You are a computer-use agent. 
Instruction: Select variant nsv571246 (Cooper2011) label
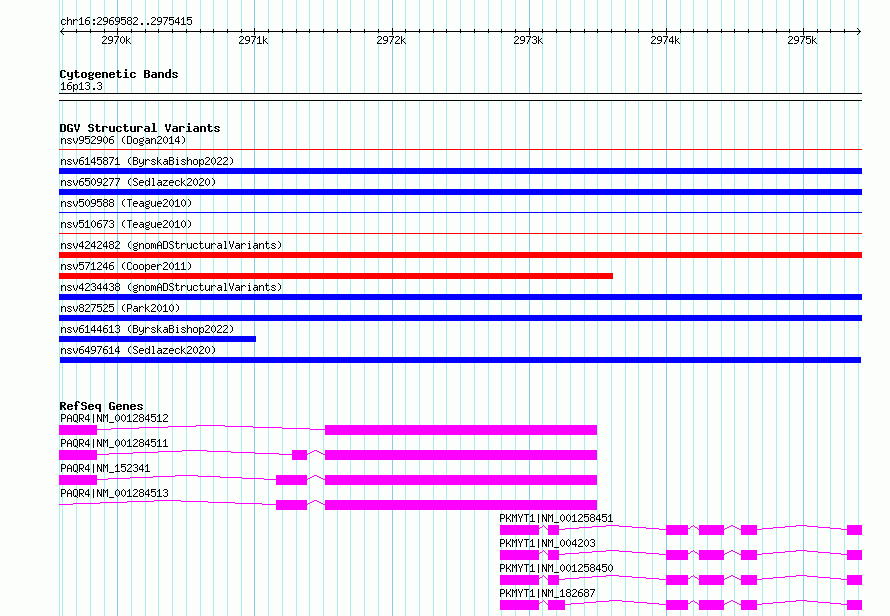point(126,266)
